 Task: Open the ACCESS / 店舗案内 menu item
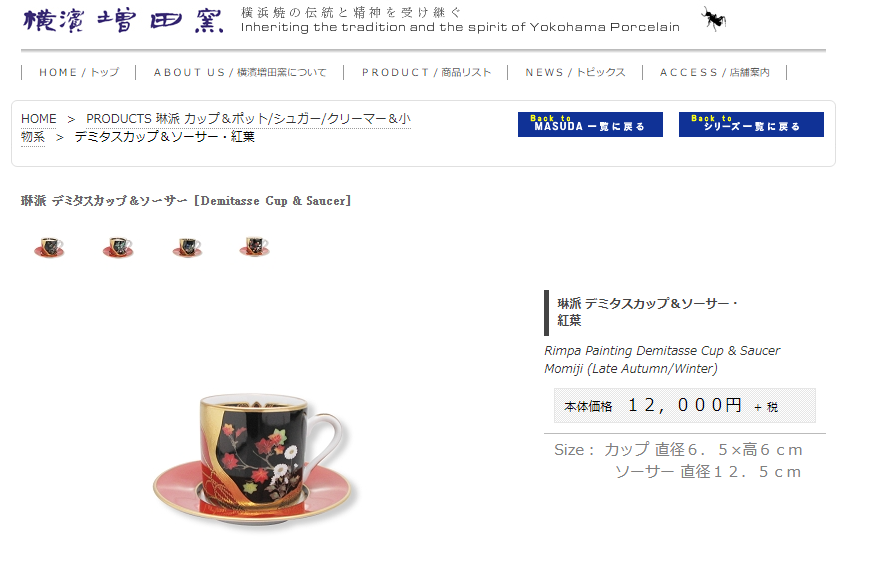coord(714,73)
